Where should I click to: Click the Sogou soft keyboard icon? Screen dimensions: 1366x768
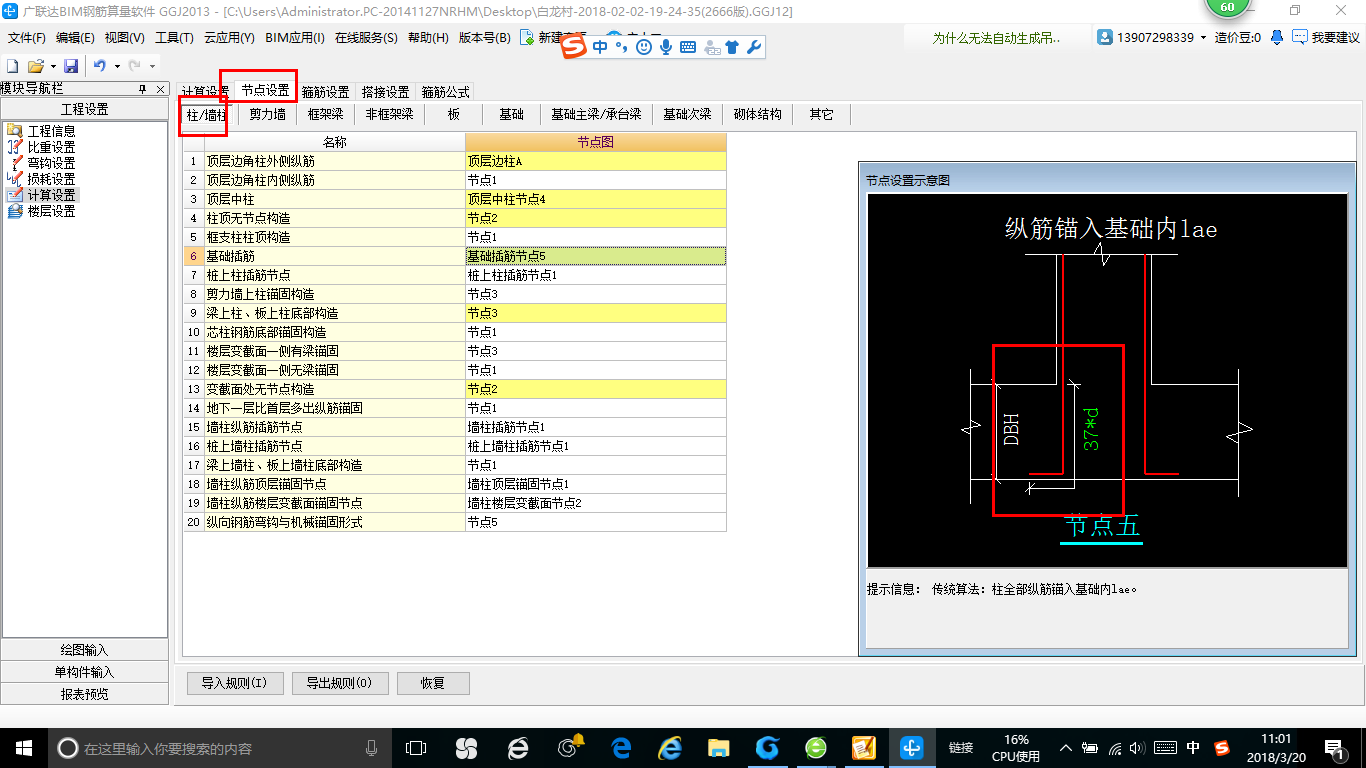(688, 47)
